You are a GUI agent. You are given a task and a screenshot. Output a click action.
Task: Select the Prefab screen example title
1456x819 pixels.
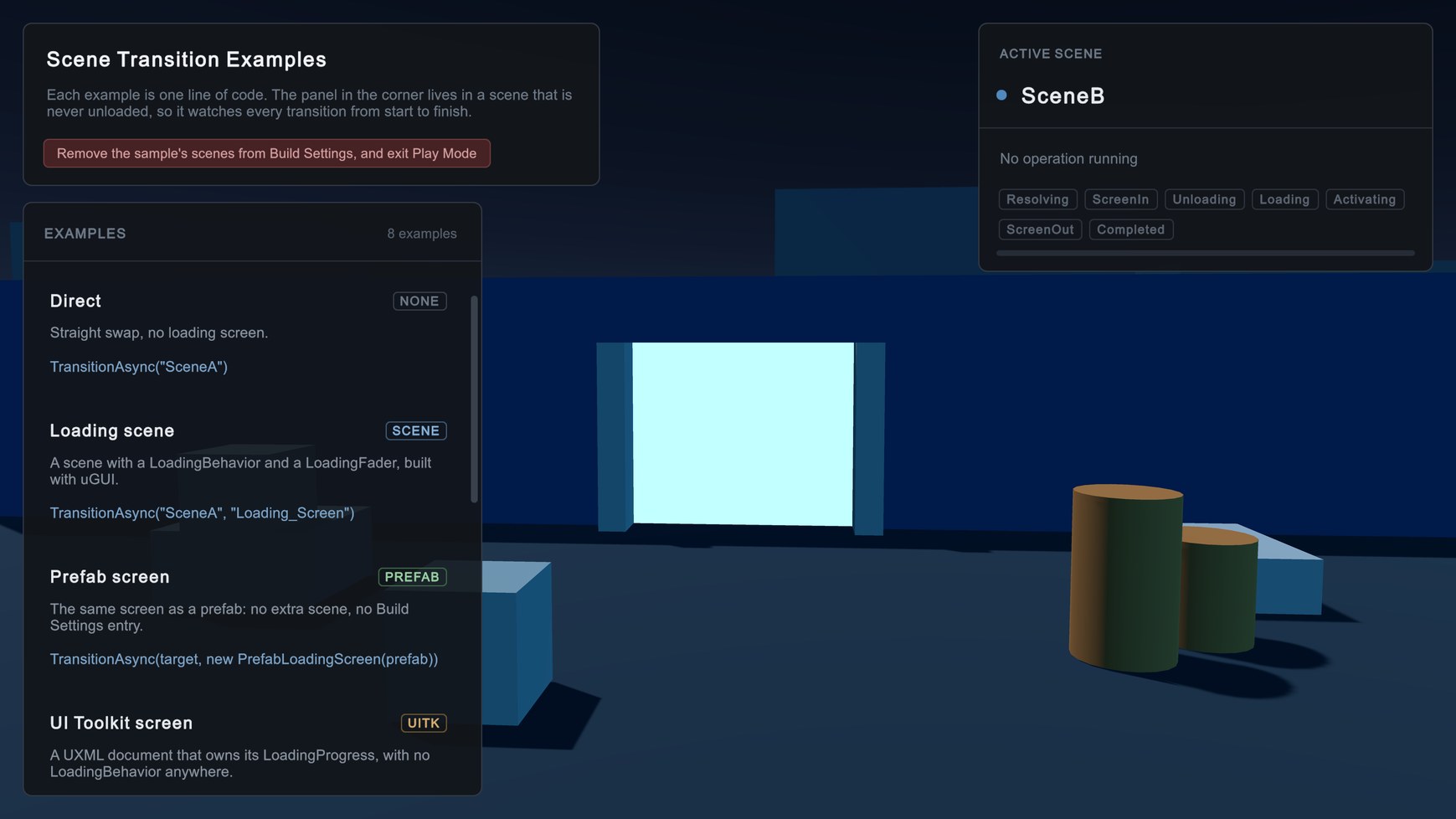click(x=110, y=577)
